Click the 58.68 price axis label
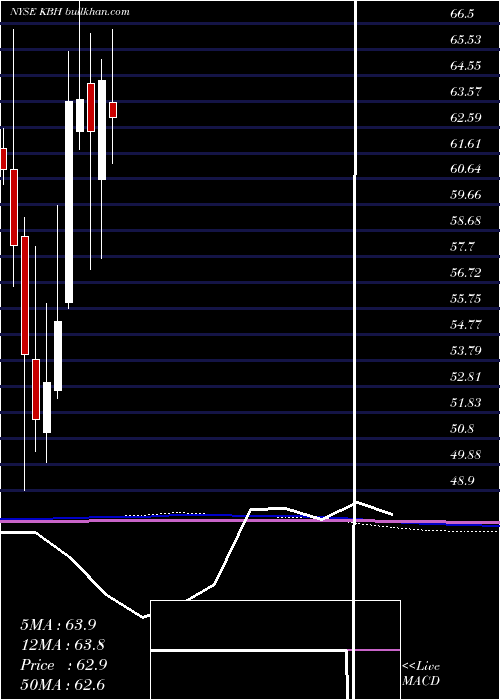The width and height of the screenshot is (500, 700). pos(466,221)
